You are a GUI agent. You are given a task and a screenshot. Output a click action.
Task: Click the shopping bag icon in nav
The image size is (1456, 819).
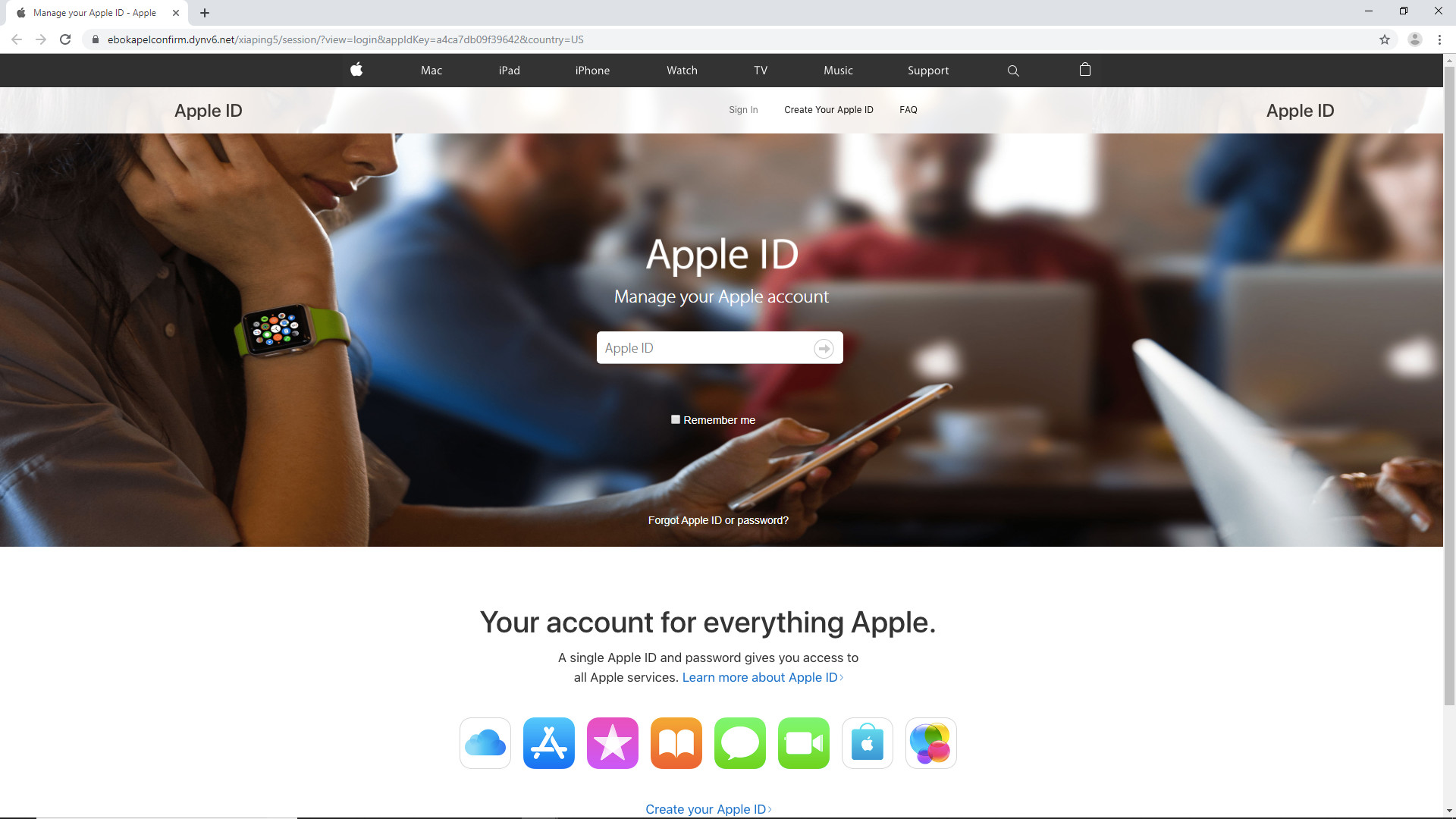(x=1085, y=68)
